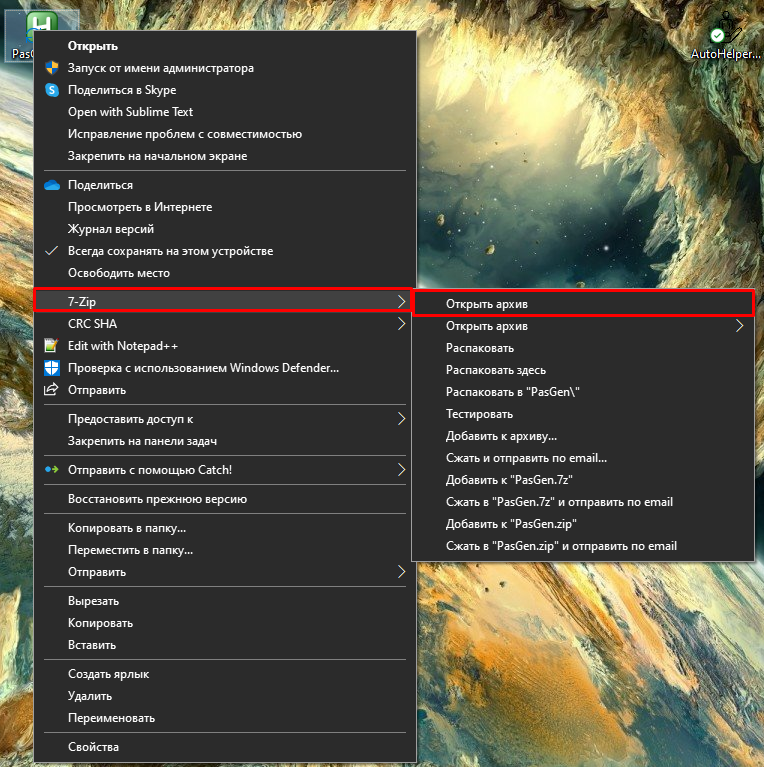
Task: Click the Catch! arrow icon
Action: click(x=52, y=470)
